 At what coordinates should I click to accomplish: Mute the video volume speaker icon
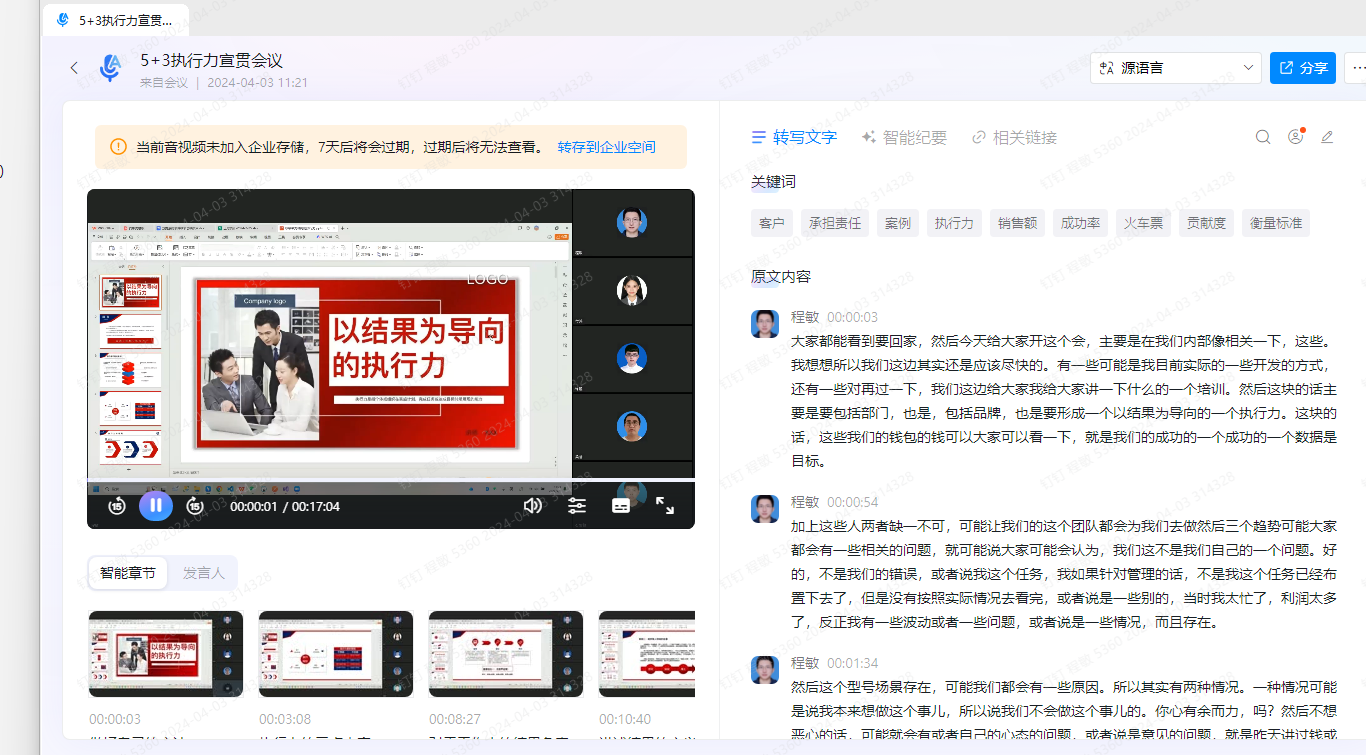tap(532, 506)
